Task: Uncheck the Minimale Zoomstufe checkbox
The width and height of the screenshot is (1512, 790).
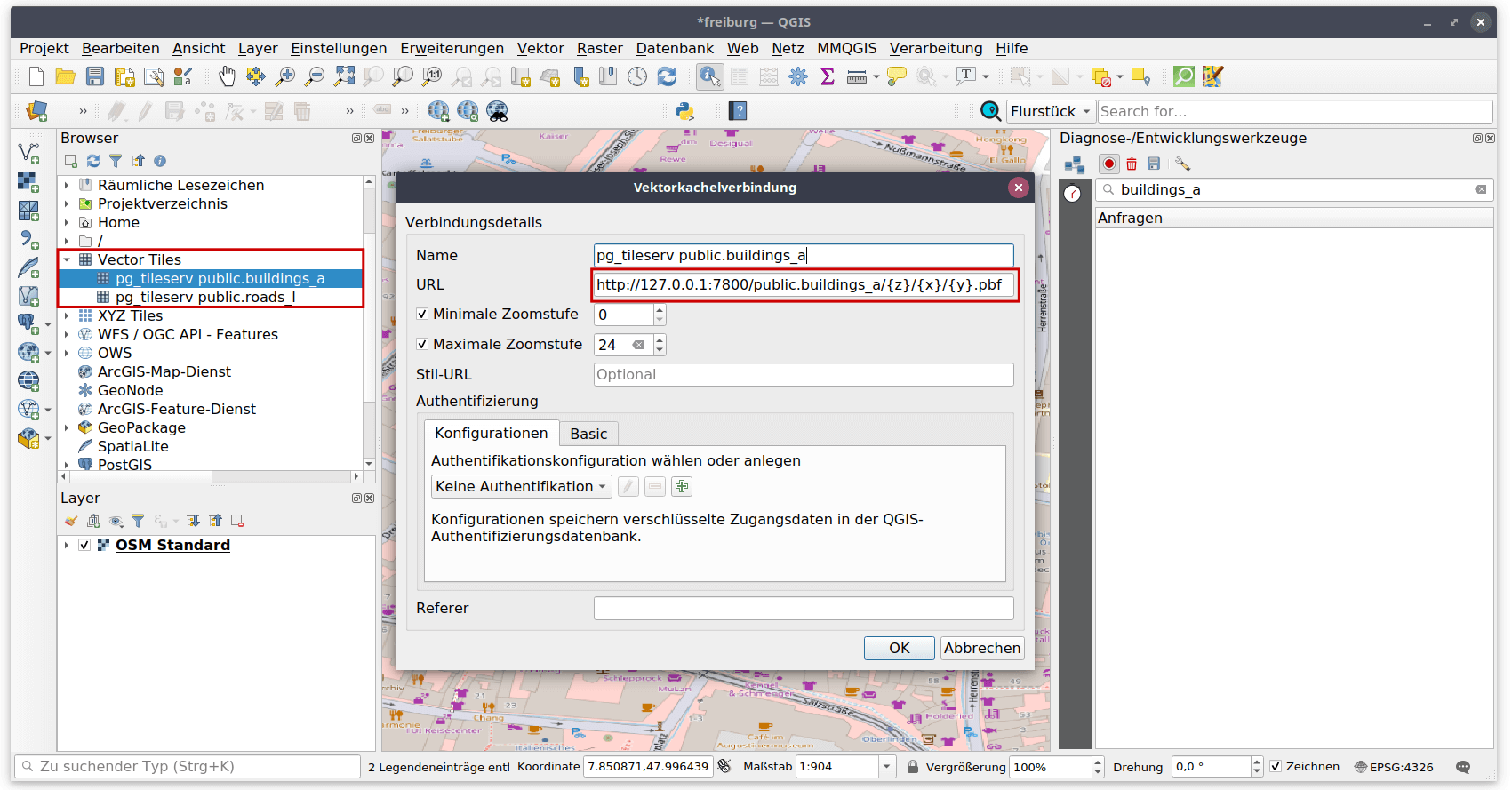Action: click(x=423, y=315)
